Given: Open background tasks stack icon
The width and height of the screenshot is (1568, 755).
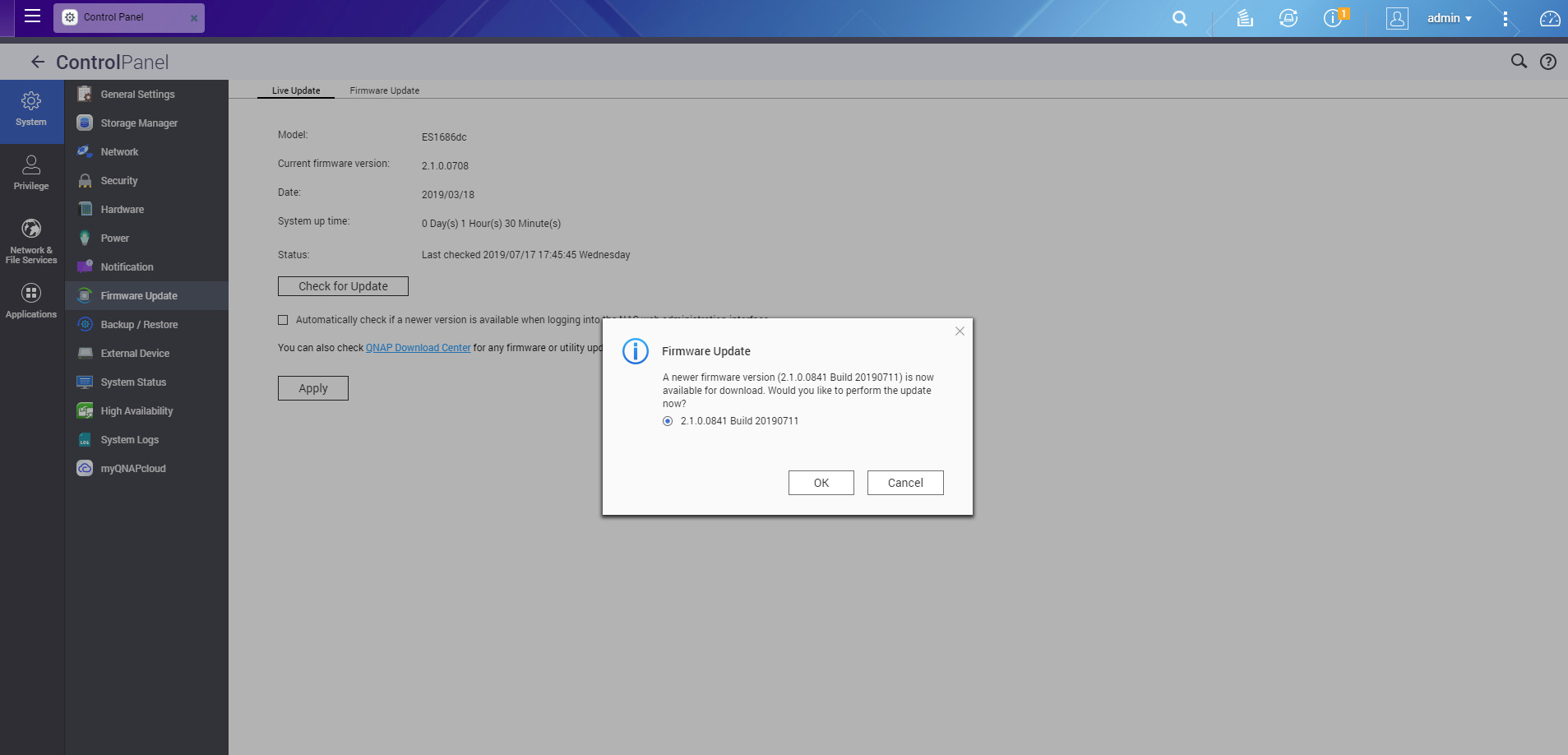Looking at the screenshot, I should click(1245, 18).
